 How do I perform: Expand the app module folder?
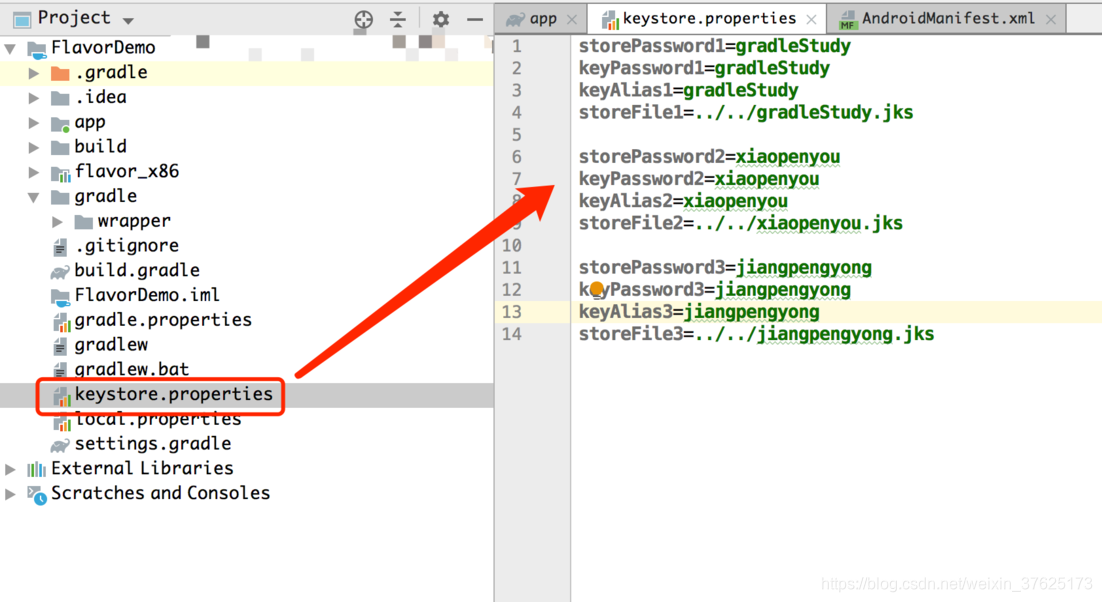point(33,122)
